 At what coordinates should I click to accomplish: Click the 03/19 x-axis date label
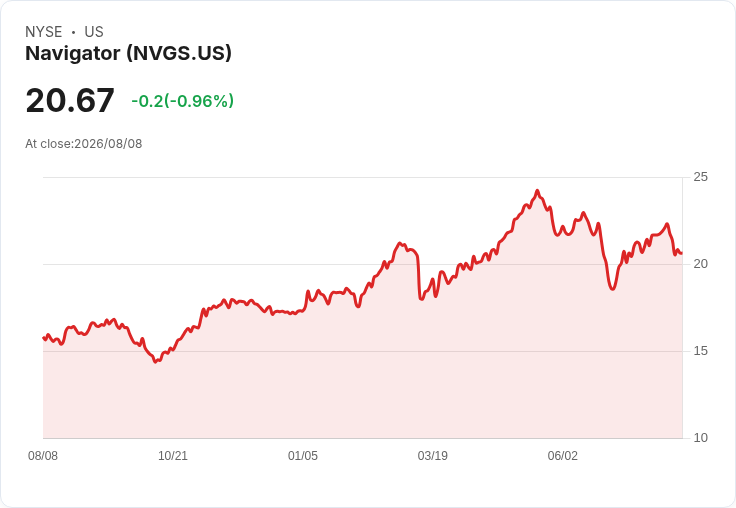(433, 455)
